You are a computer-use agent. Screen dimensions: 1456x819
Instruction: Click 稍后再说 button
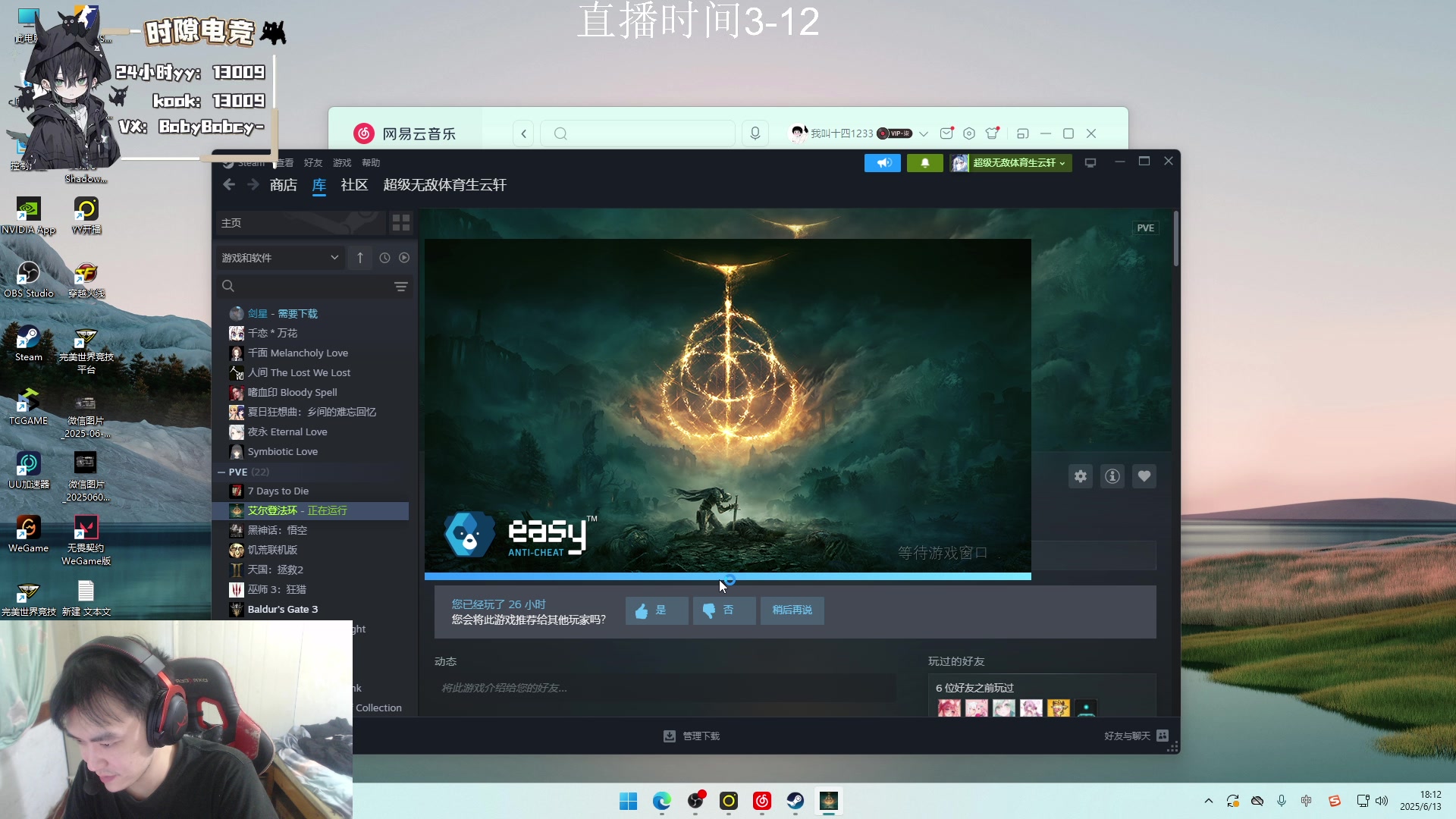(792, 610)
